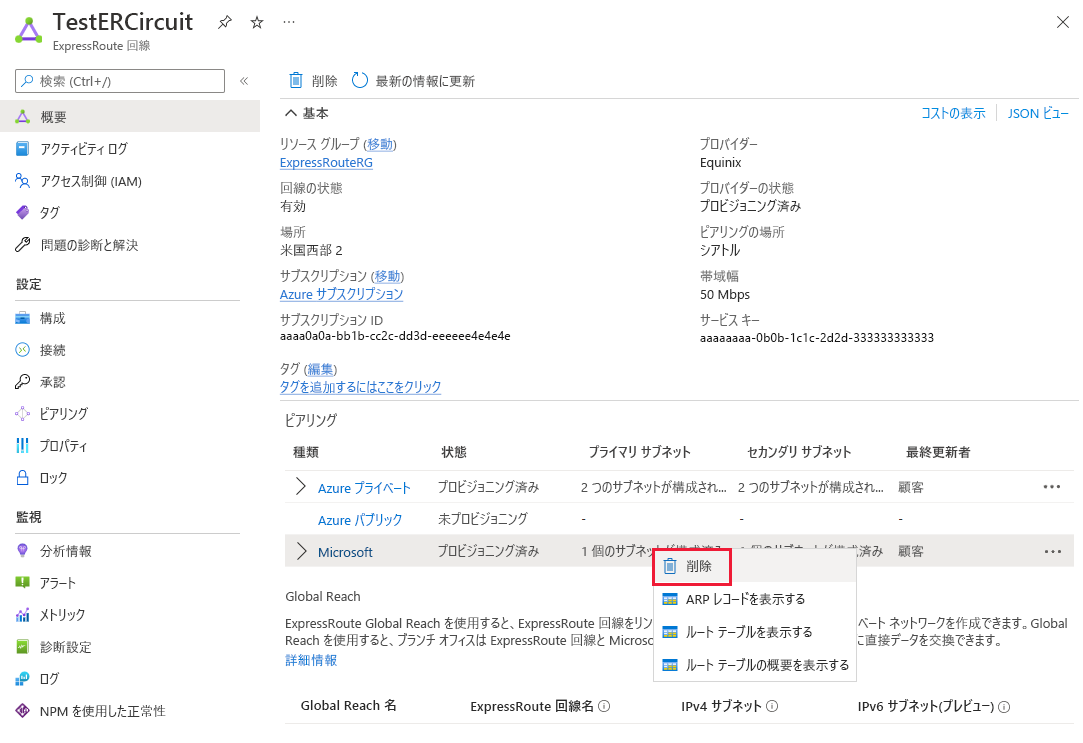Image resolution: width=1083 pixels, height=743 pixels.
Task: Click the プロパティ icon in the sidebar
Action: (x=23, y=445)
